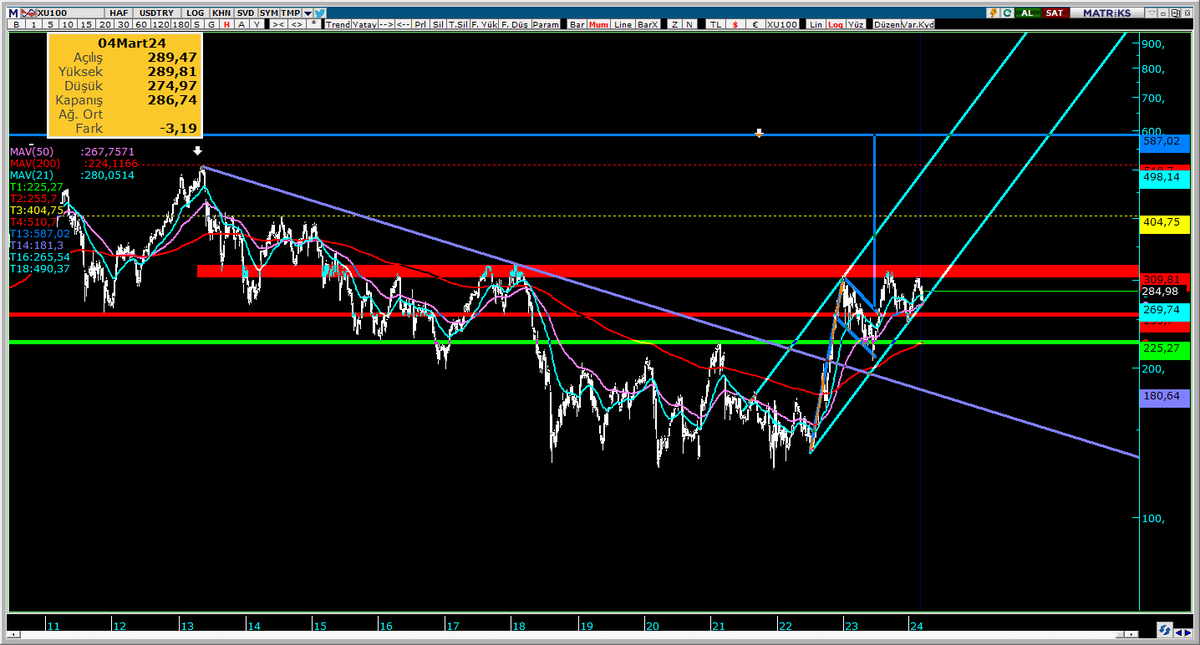Click the F. Yük load button
This screenshot has height=645, width=1200.
pyautogui.click(x=484, y=24)
